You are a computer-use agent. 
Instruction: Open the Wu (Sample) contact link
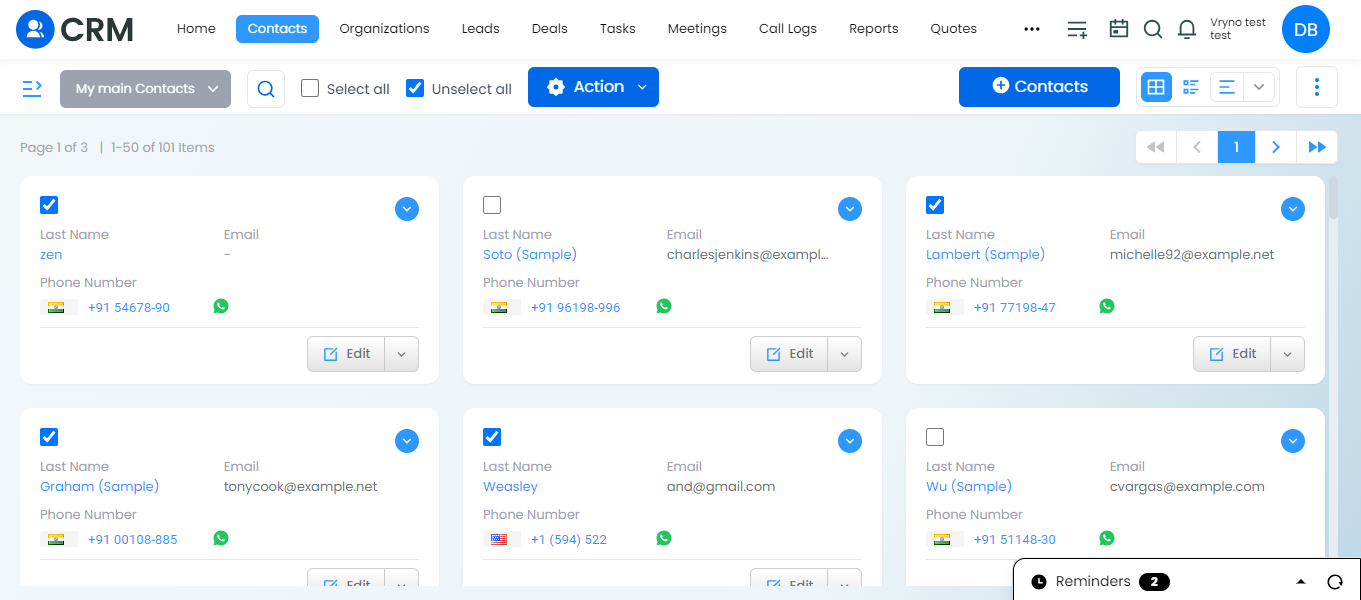969,487
